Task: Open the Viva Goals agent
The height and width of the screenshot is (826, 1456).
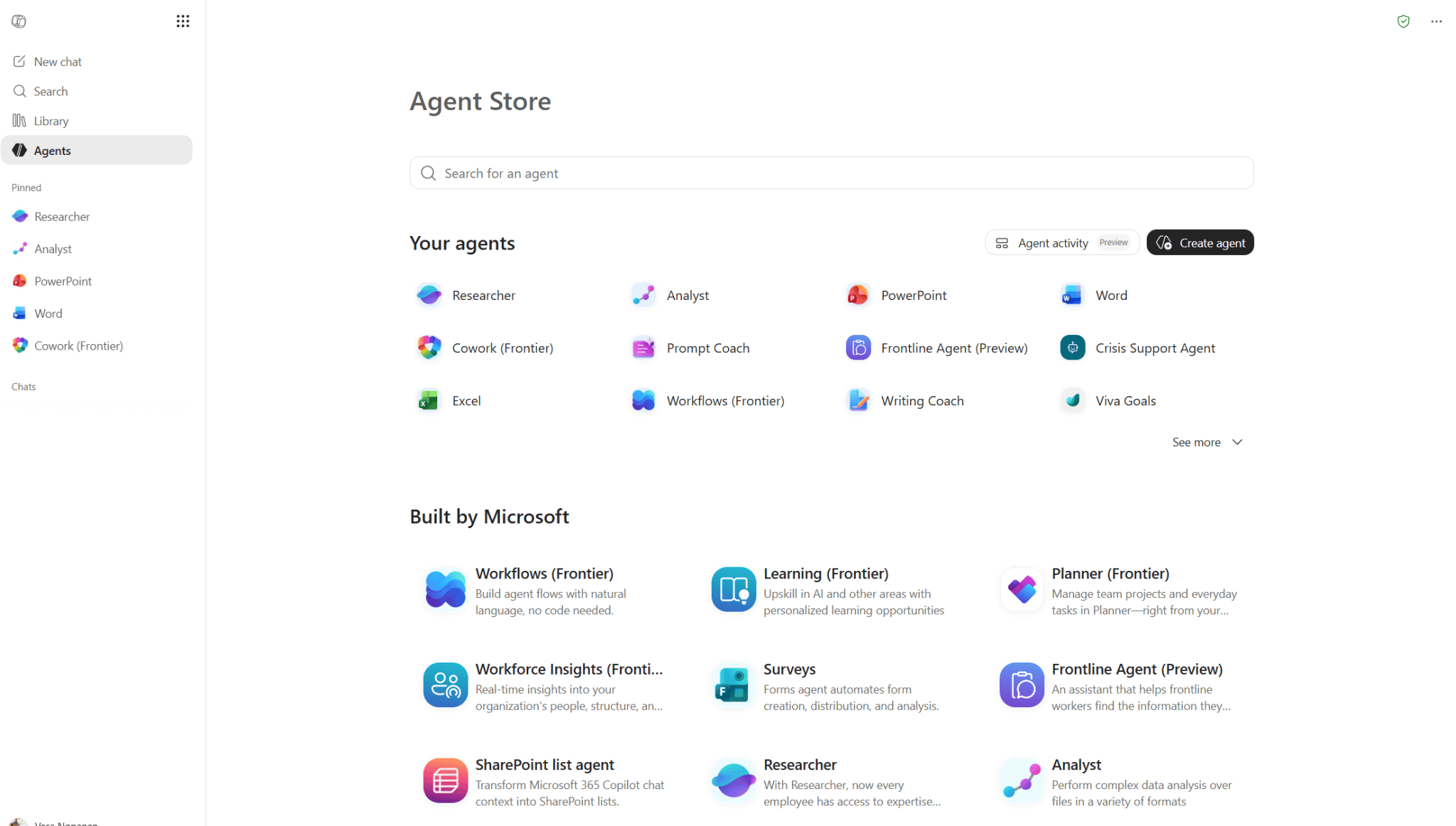Action: pyautogui.click(x=1108, y=401)
